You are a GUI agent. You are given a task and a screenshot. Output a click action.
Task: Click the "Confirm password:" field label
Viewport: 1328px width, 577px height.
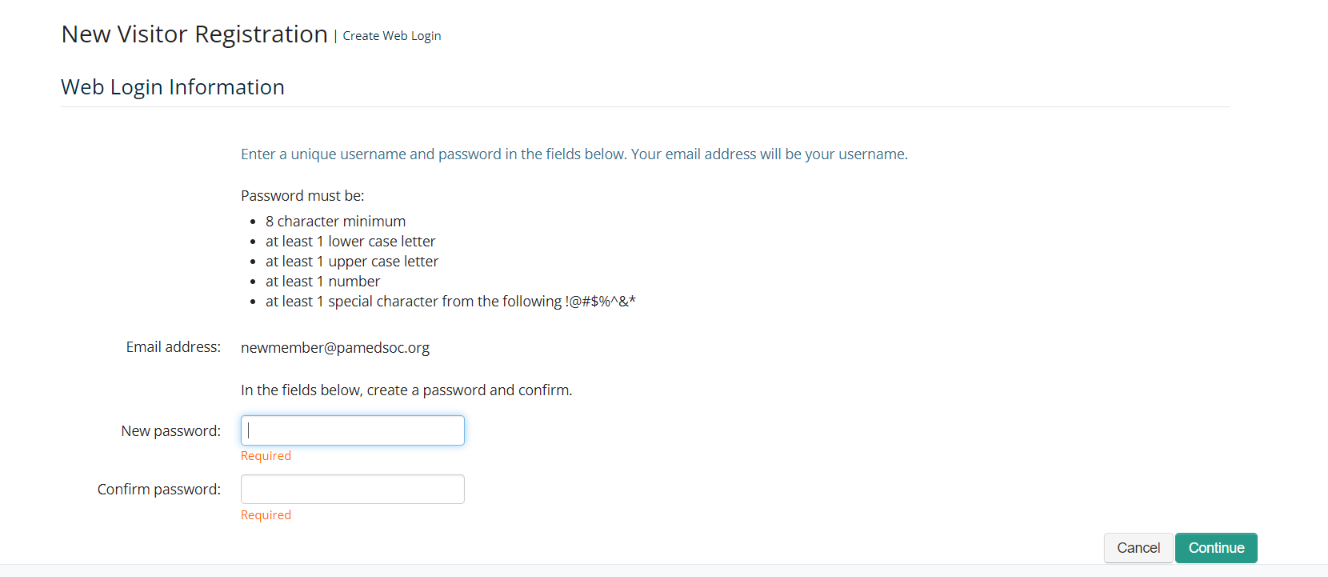click(x=159, y=489)
